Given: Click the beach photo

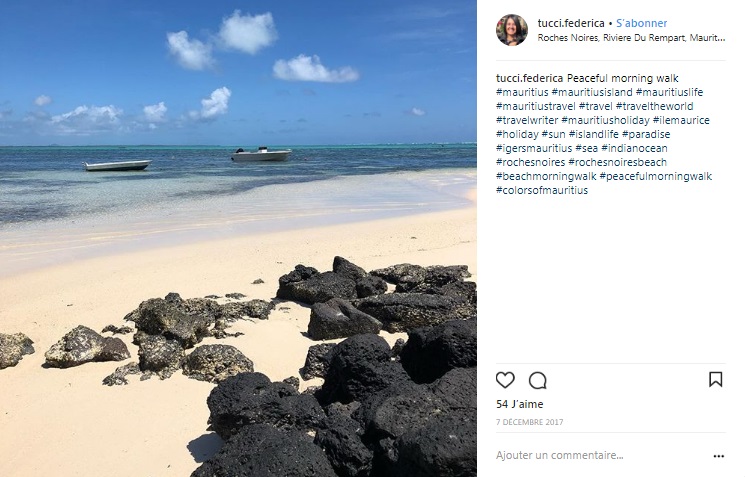Looking at the screenshot, I should tap(238, 238).
